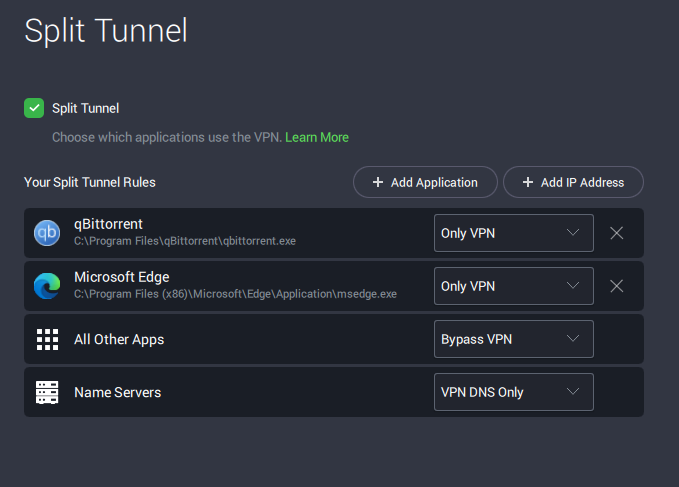Open the Learn More link

[317, 137]
